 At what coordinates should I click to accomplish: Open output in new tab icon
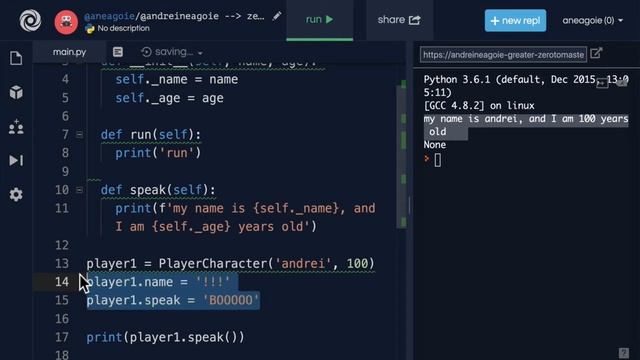coord(596,53)
